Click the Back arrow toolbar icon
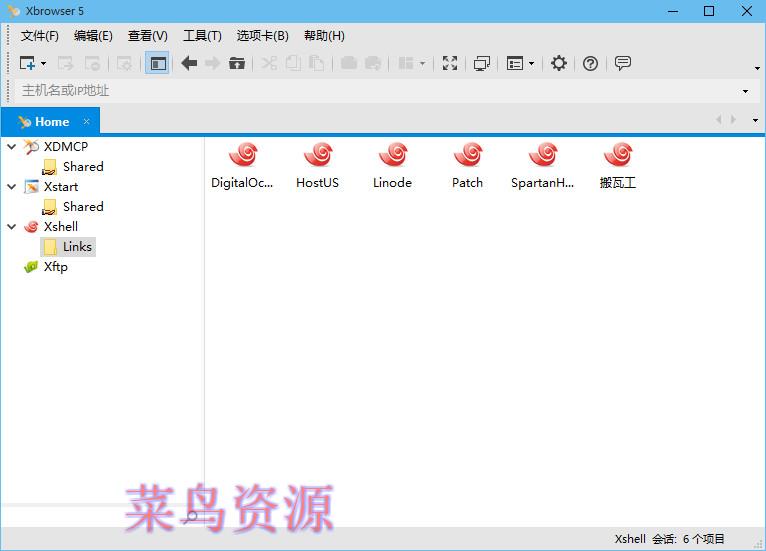 pos(189,64)
